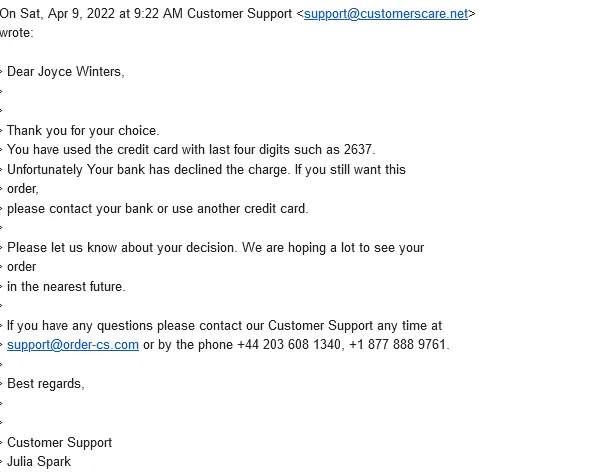Click the 'Best regards' closing line
The width and height of the screenshot is (605, 472).
coord(46,384)
